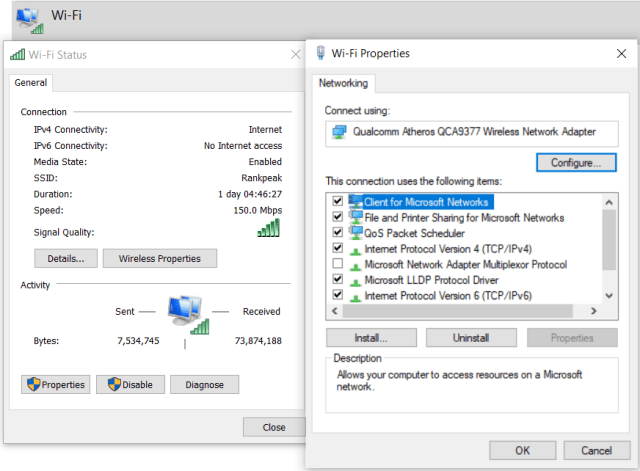The height and width of the screenshot is (471, 640).
Task: Close the Wi-Fi Status window with X
Action: (x=296, y=54)
